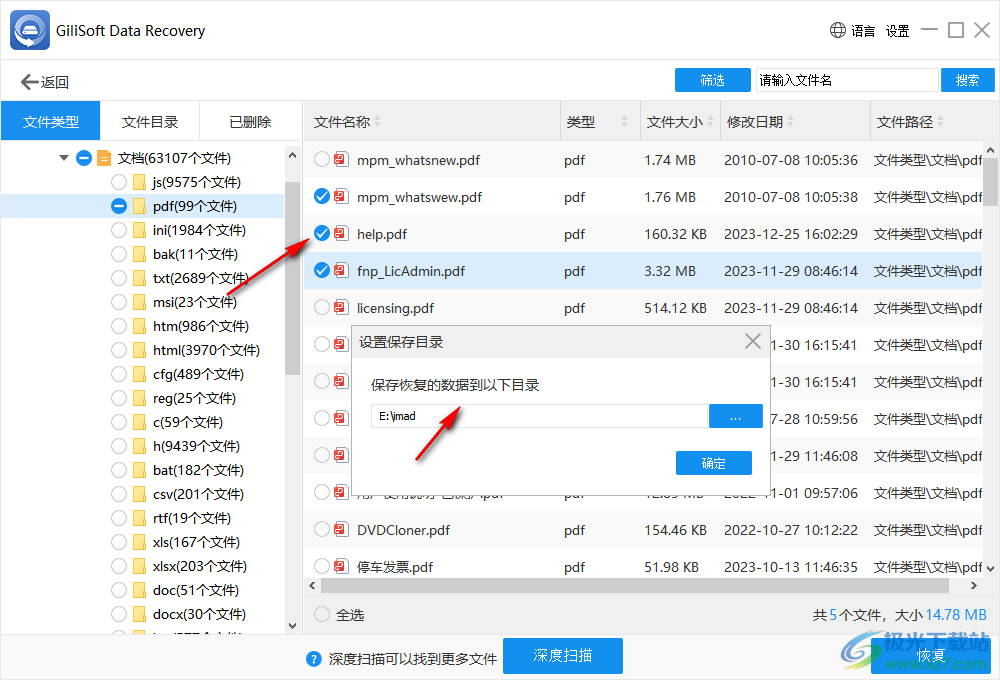Open the 设置 settings icon
Screen dimensions: 1000x680
[x=897, y=30]
